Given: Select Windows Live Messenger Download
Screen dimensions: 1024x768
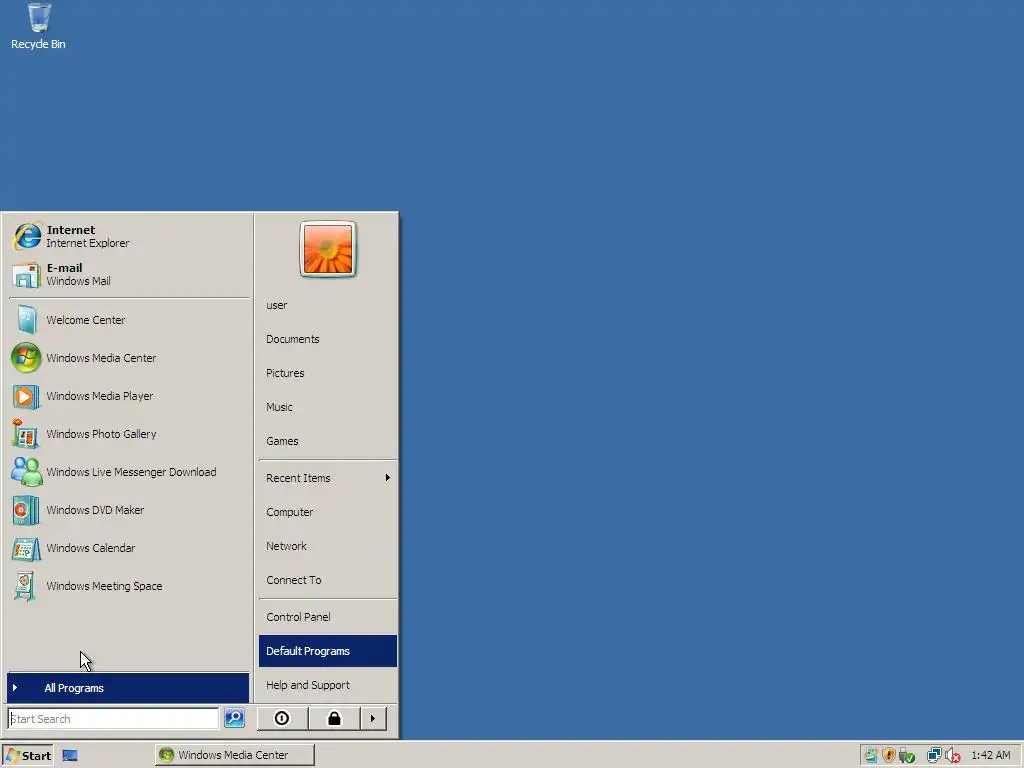Looking at the screenshot, I should click(129, 472).
